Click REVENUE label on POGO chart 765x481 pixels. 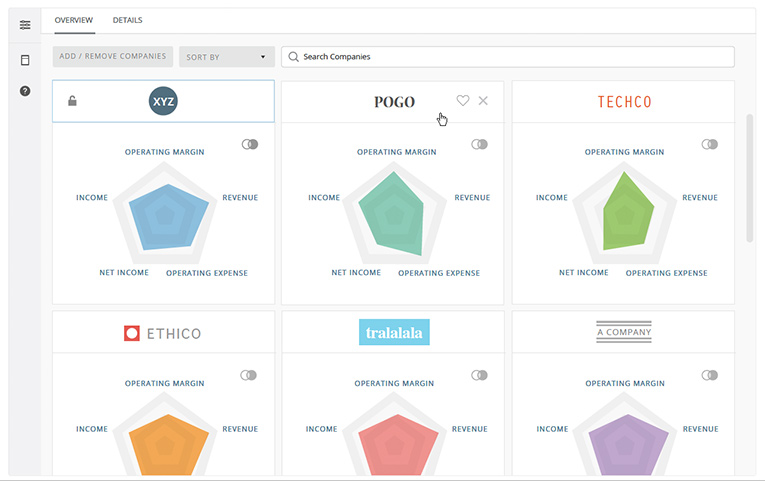(472, 198)
